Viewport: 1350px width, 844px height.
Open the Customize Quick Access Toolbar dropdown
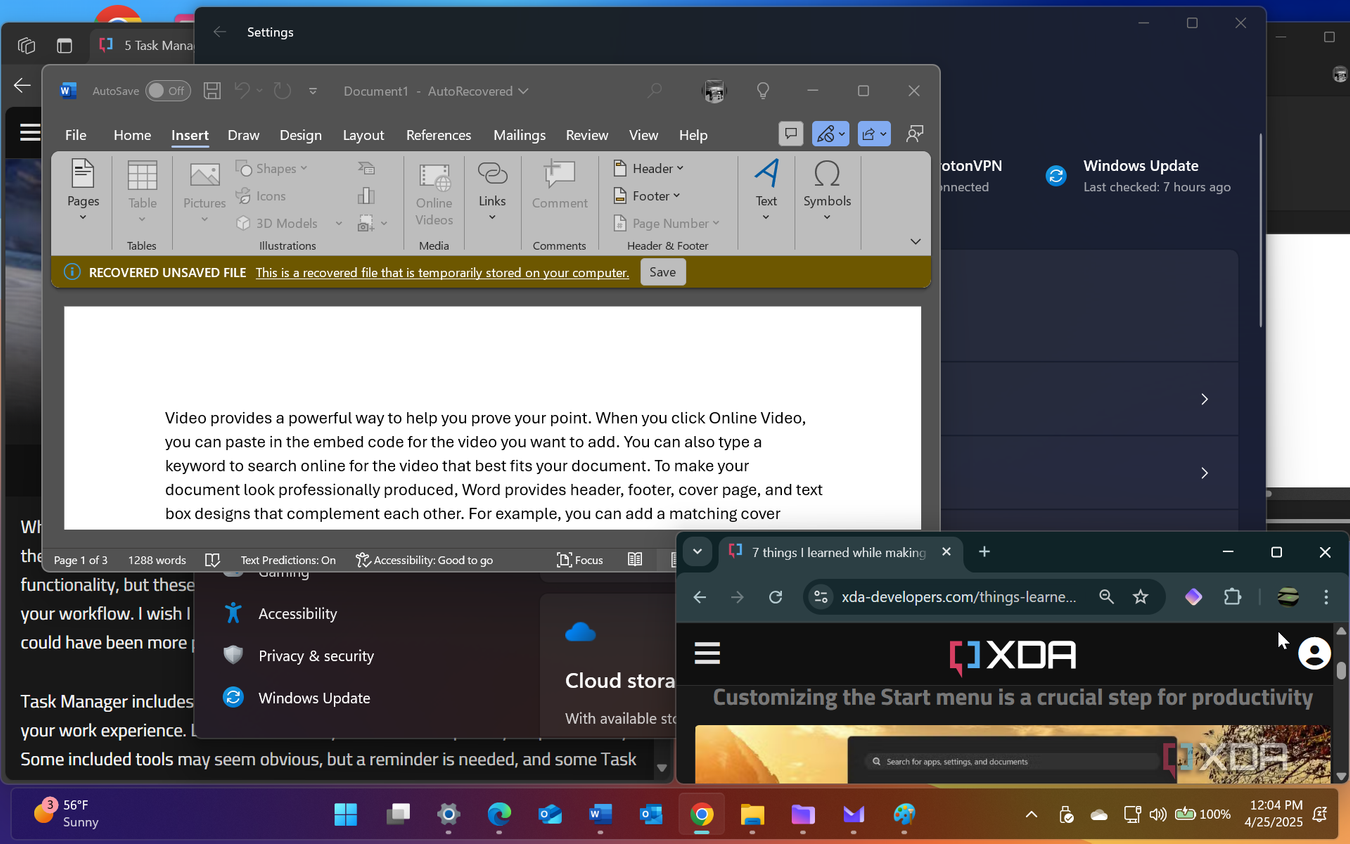[313, 91]
